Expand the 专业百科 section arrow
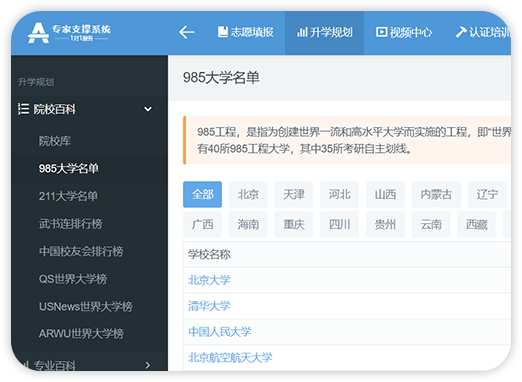This screenshot has width=522, height=382. coord(148,365)
